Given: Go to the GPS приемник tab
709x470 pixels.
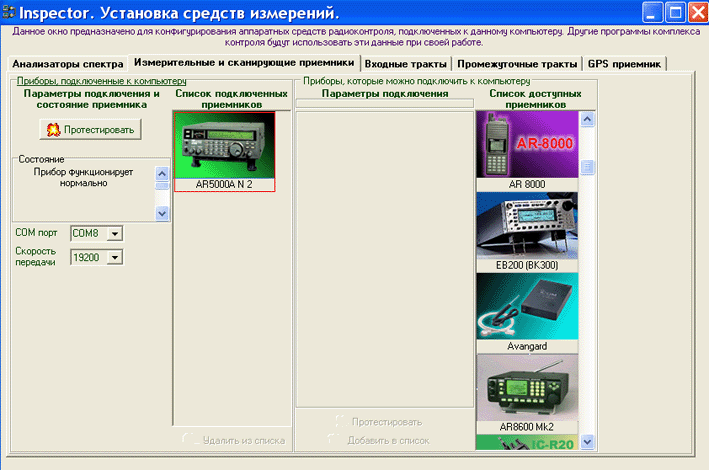Looking at the screenshot, I should click(x=624, y=64).
